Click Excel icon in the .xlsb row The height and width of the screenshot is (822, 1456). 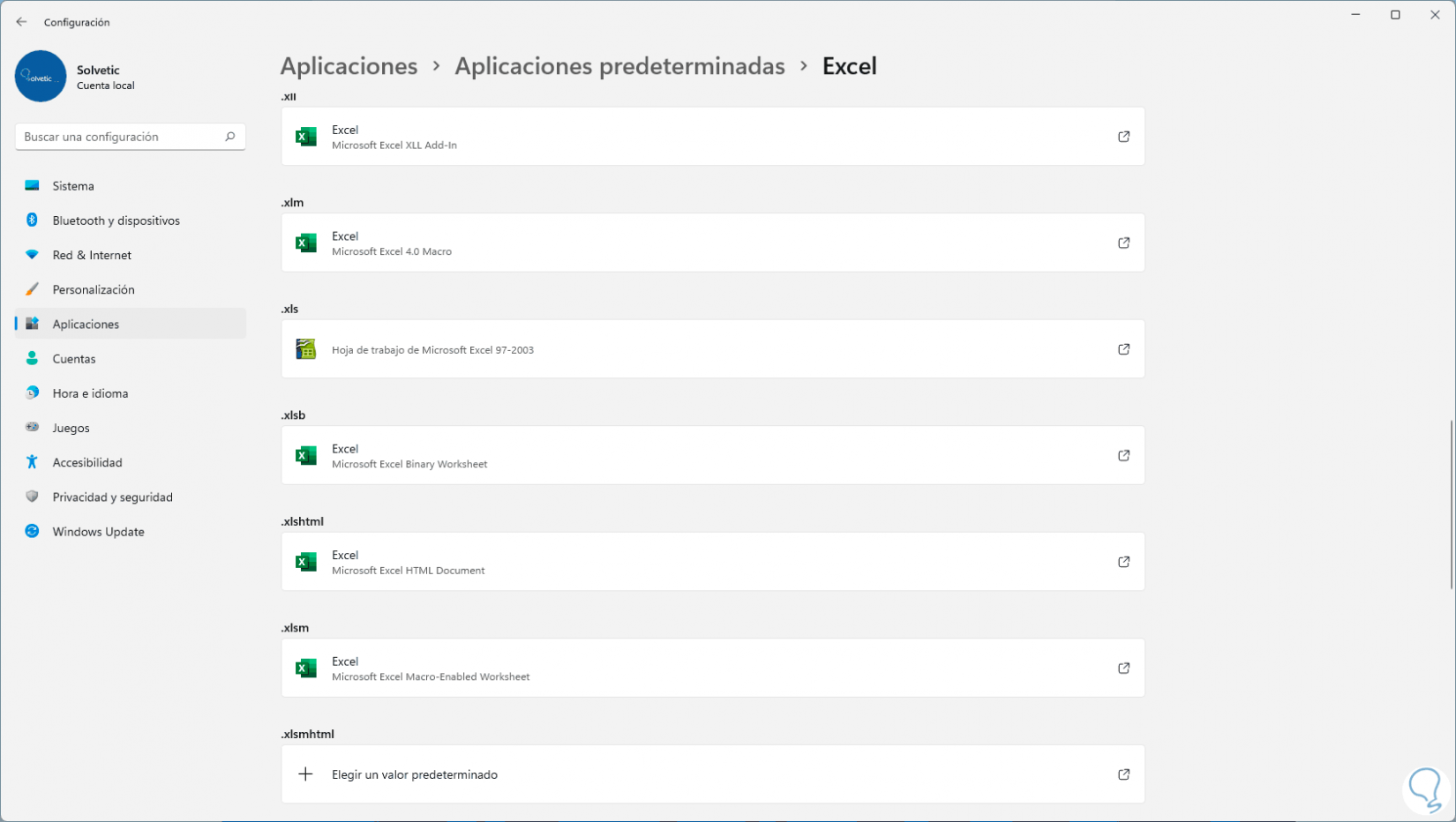[x=306, y=456]
